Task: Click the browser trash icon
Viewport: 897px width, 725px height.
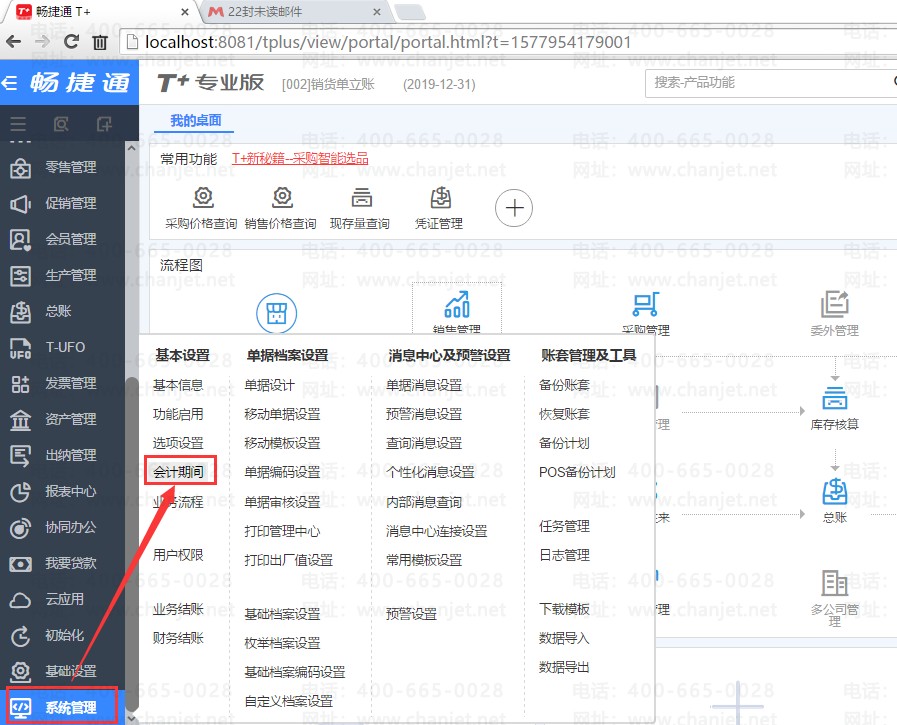Action: (x=100, y=42)
